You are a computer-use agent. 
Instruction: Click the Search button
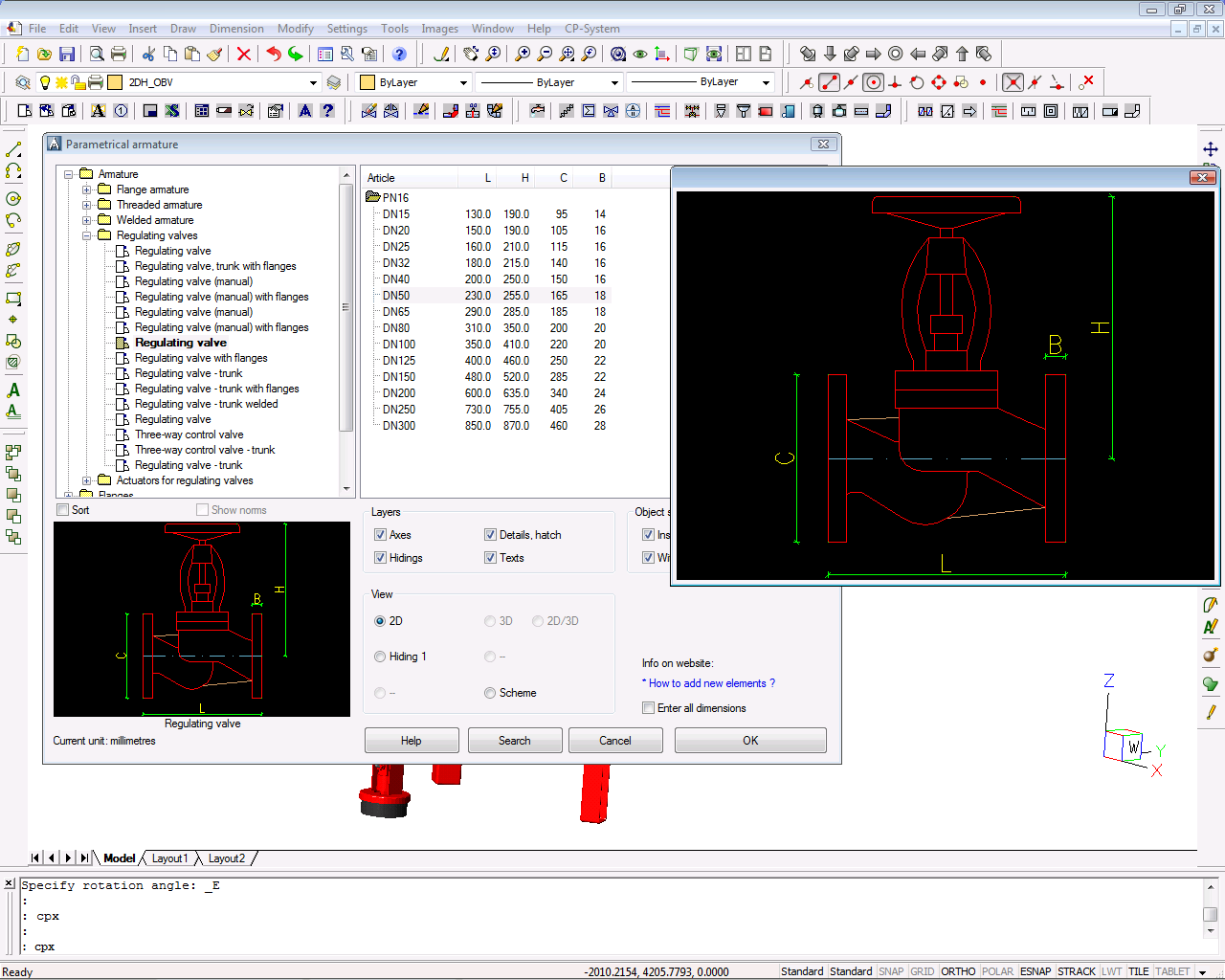coord(515,741)
